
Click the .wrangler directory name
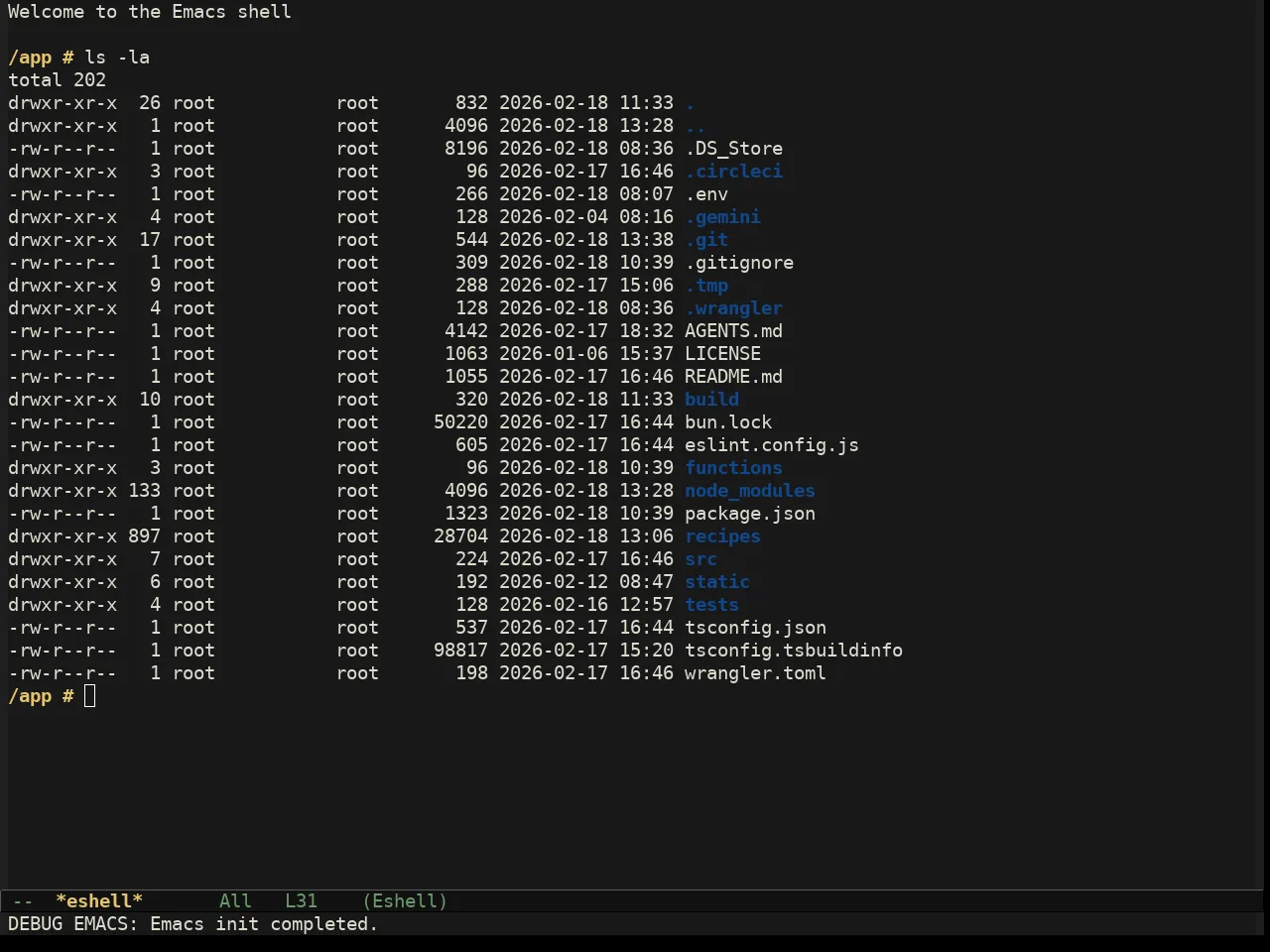coord(733,307)
